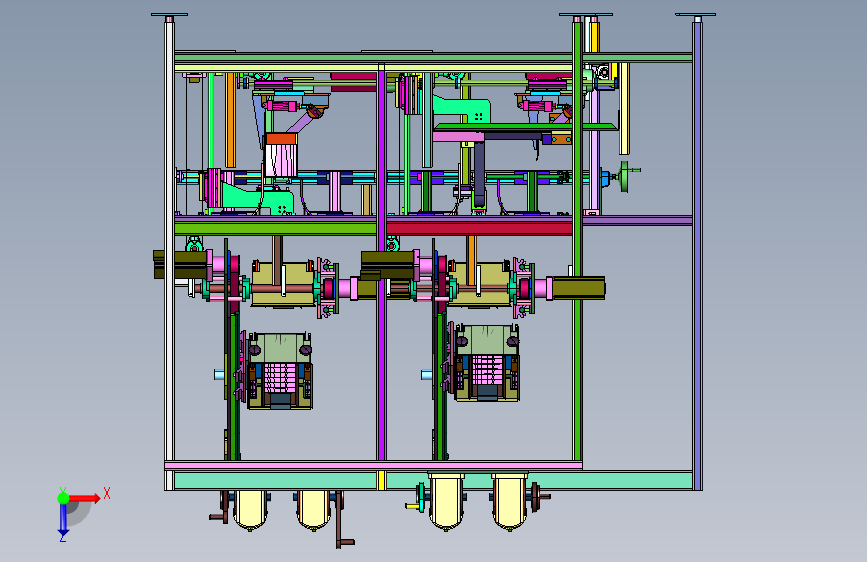Select the magenta central vertical post

[381, 261]
